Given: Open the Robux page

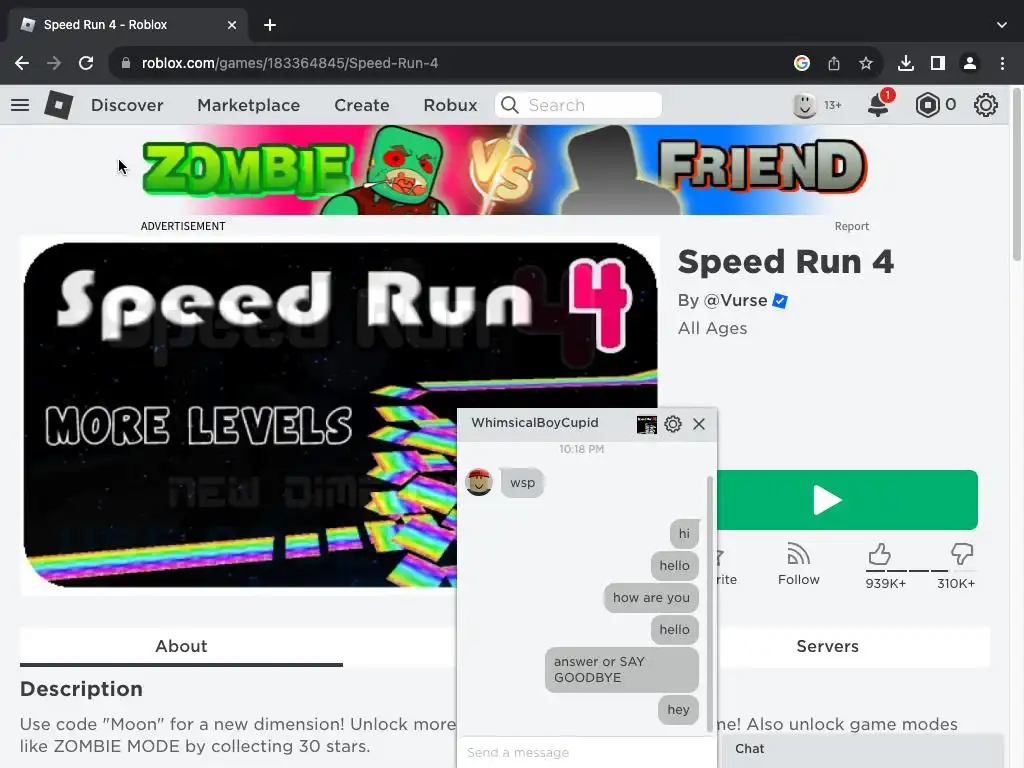Looking at the screenshot, I should (450, 105).
